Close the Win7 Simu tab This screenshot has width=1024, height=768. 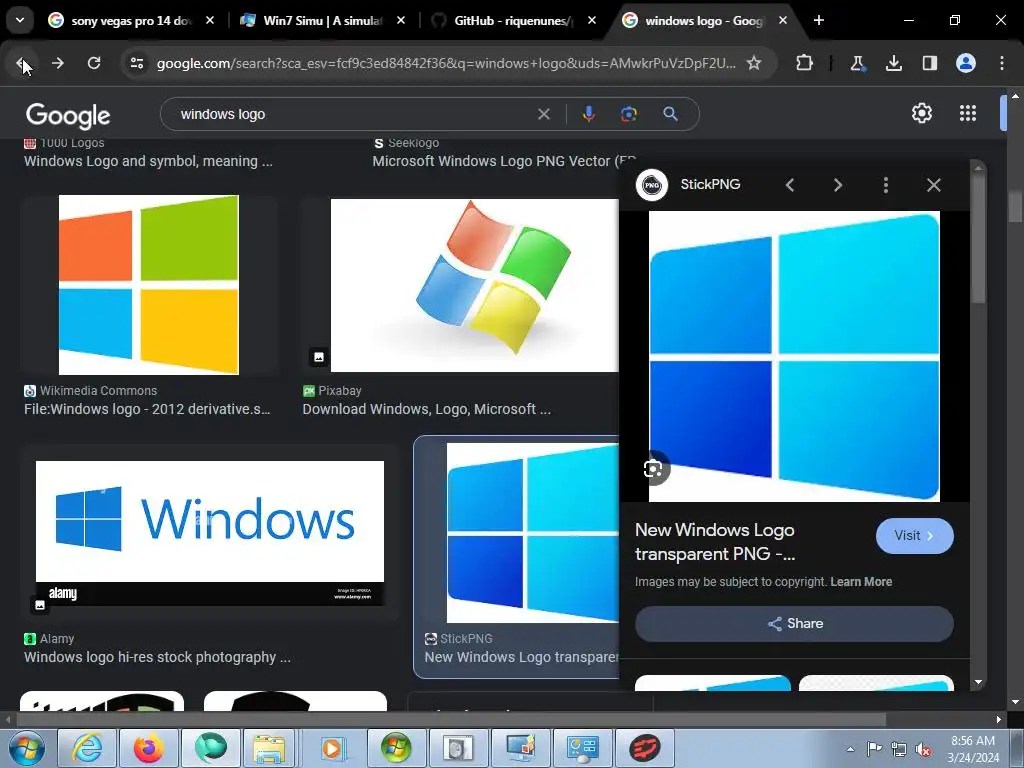pos(401,20)
